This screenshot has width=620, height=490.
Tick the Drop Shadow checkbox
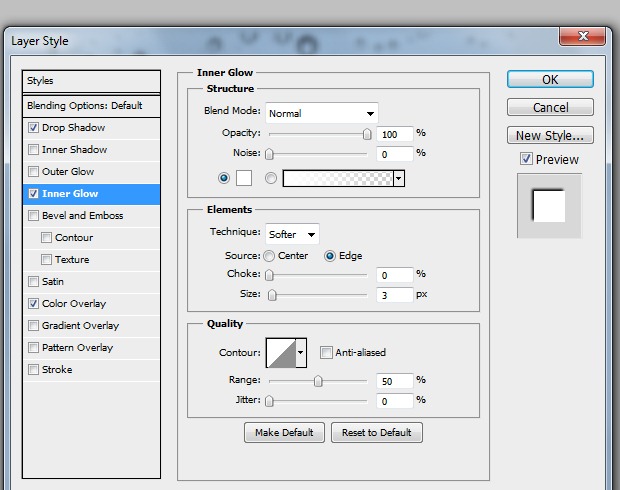coord(33,127)
